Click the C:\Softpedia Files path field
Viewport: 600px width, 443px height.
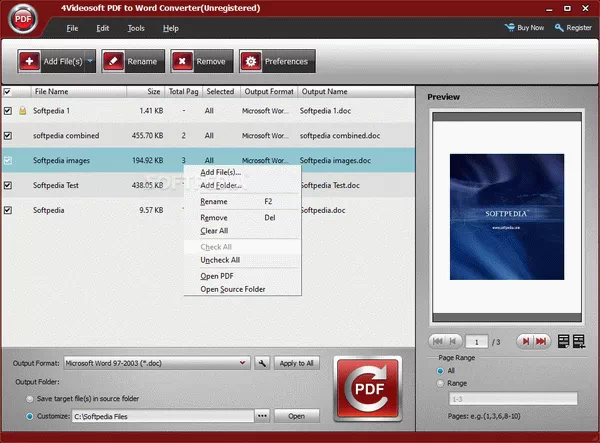pos(163,416)
